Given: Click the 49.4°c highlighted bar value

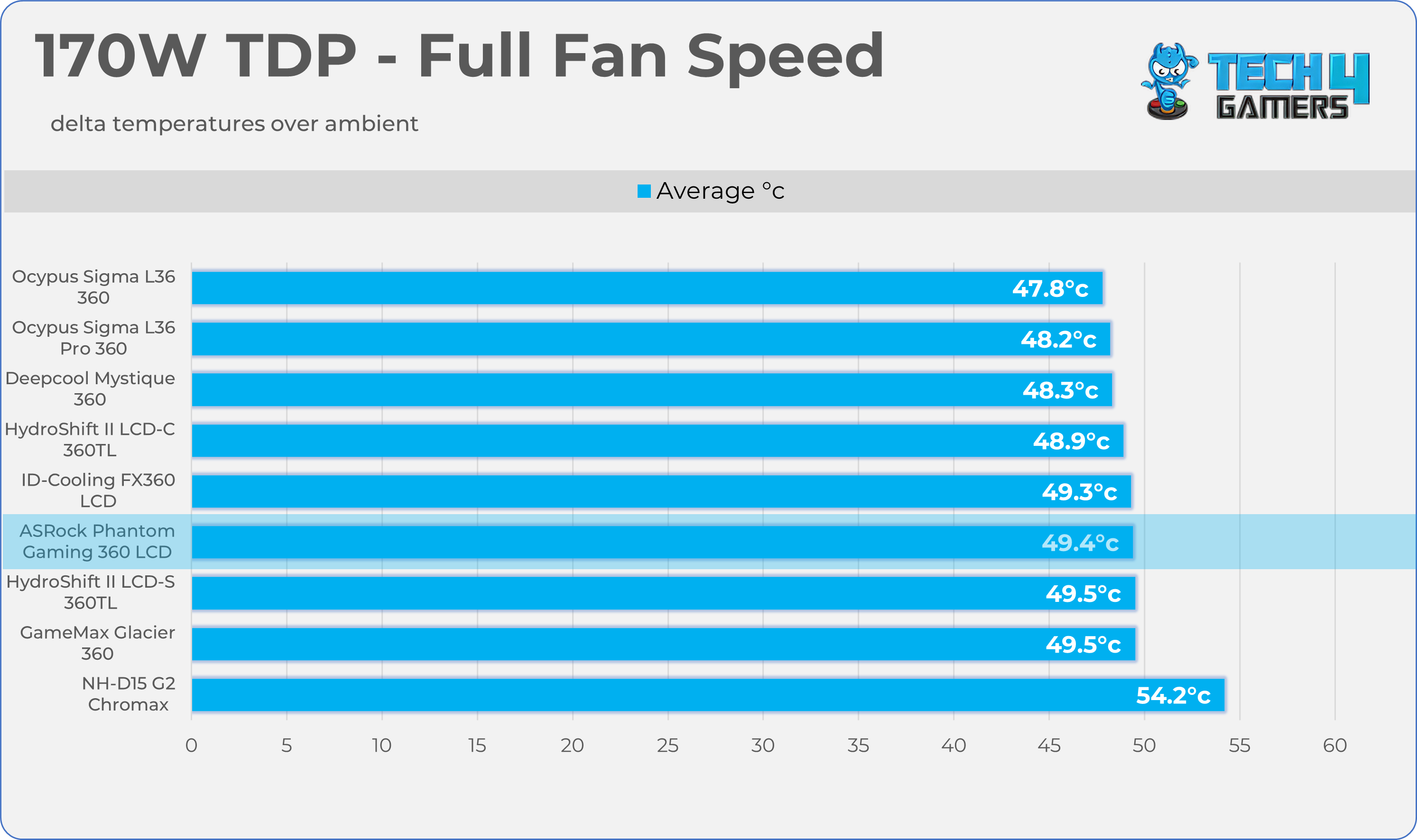Looking at the screenshot, I should pos(1080,542).
